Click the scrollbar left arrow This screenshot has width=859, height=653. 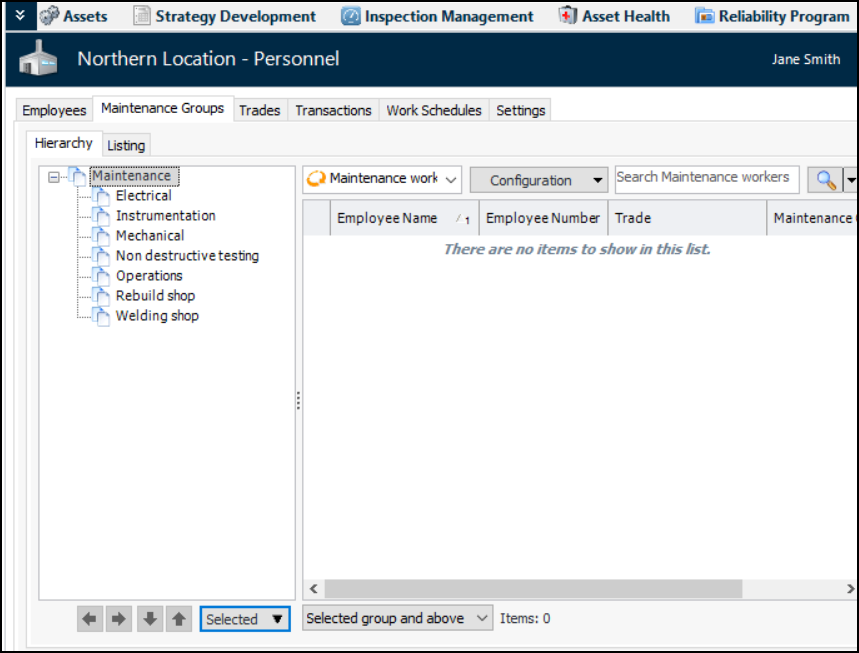[x=314, y=589]
